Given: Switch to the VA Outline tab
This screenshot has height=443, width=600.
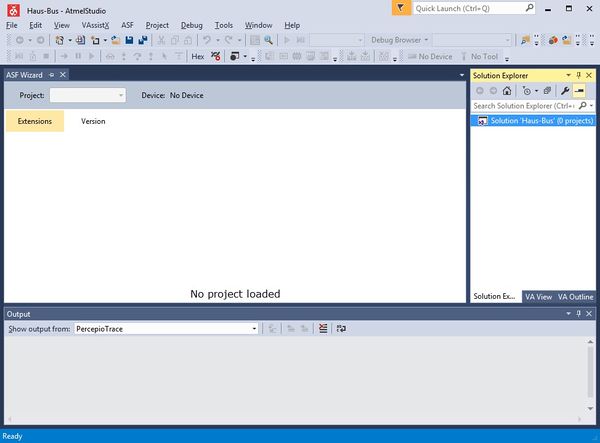Looking at the screenshot, I should 576,296.
